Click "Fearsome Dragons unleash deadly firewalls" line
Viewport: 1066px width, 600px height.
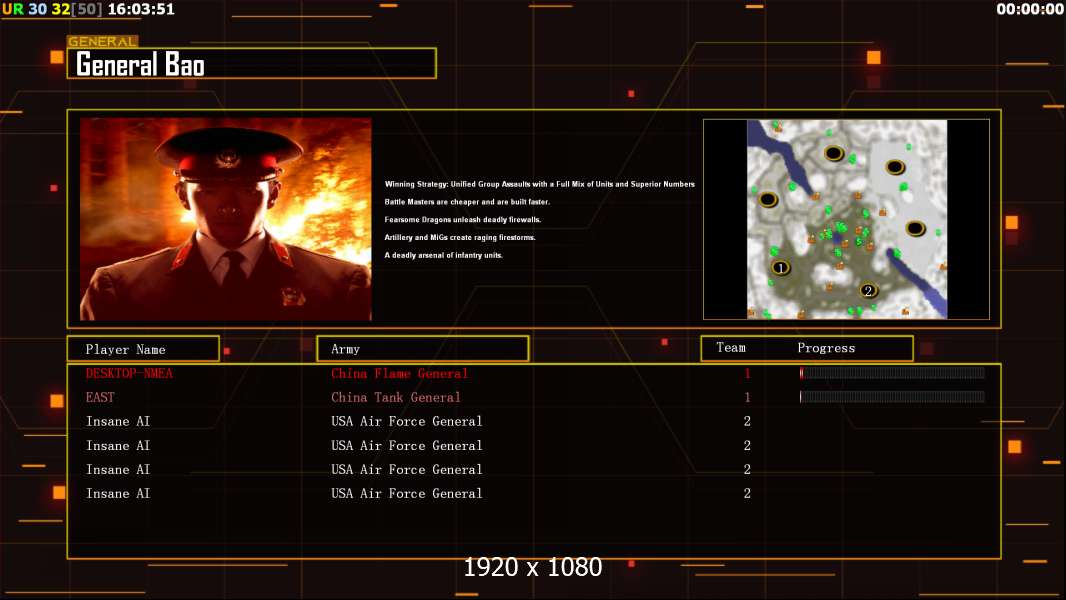point(462,219)
